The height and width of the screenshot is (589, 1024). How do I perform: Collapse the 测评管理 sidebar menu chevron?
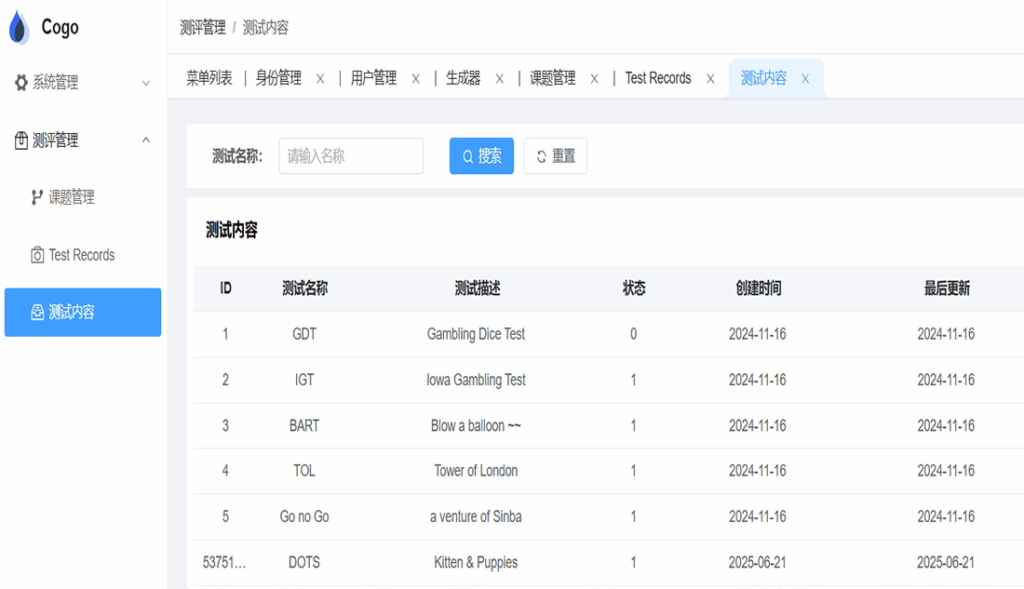click(x=146, y=140)
